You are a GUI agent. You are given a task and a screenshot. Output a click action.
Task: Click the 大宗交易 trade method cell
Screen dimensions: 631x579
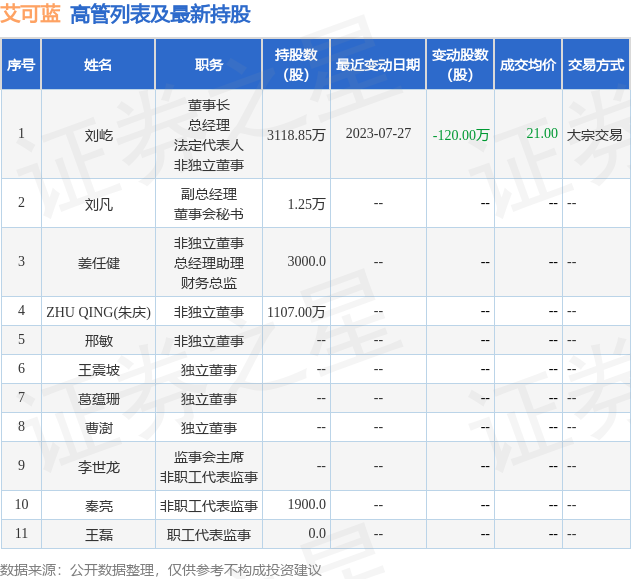[x=595, y=135]
